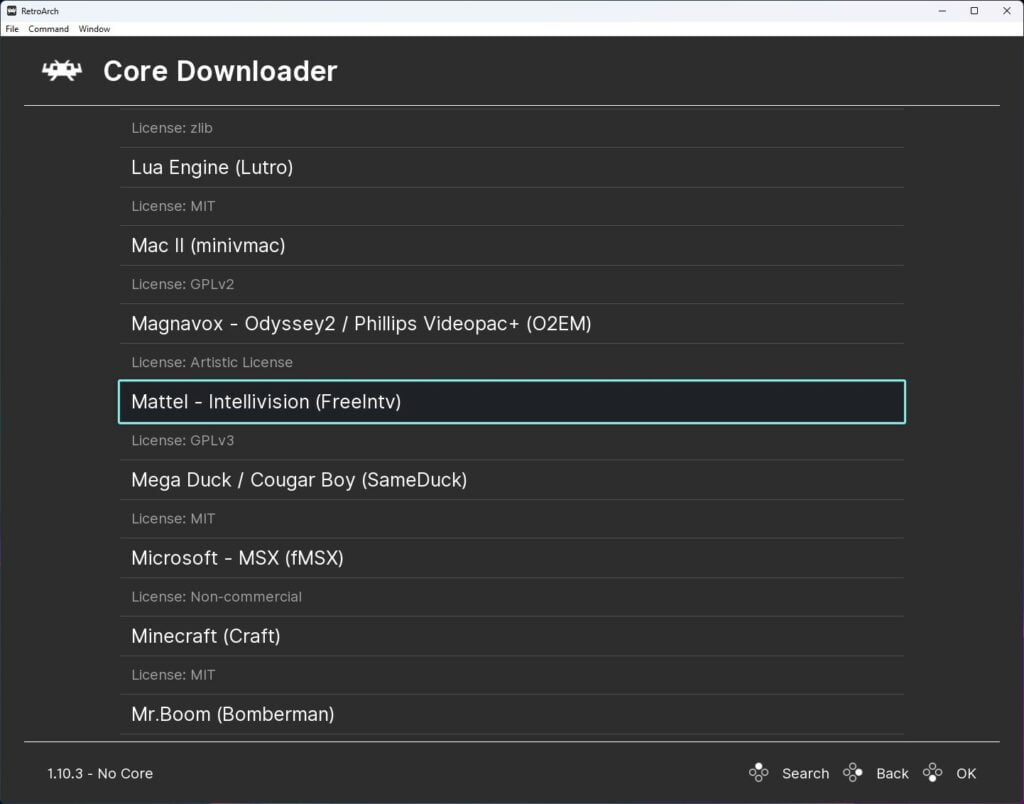Click the RetroArch title bar app icon
The width and height of the screenshot is (1024, 804).
coord(11,10)
